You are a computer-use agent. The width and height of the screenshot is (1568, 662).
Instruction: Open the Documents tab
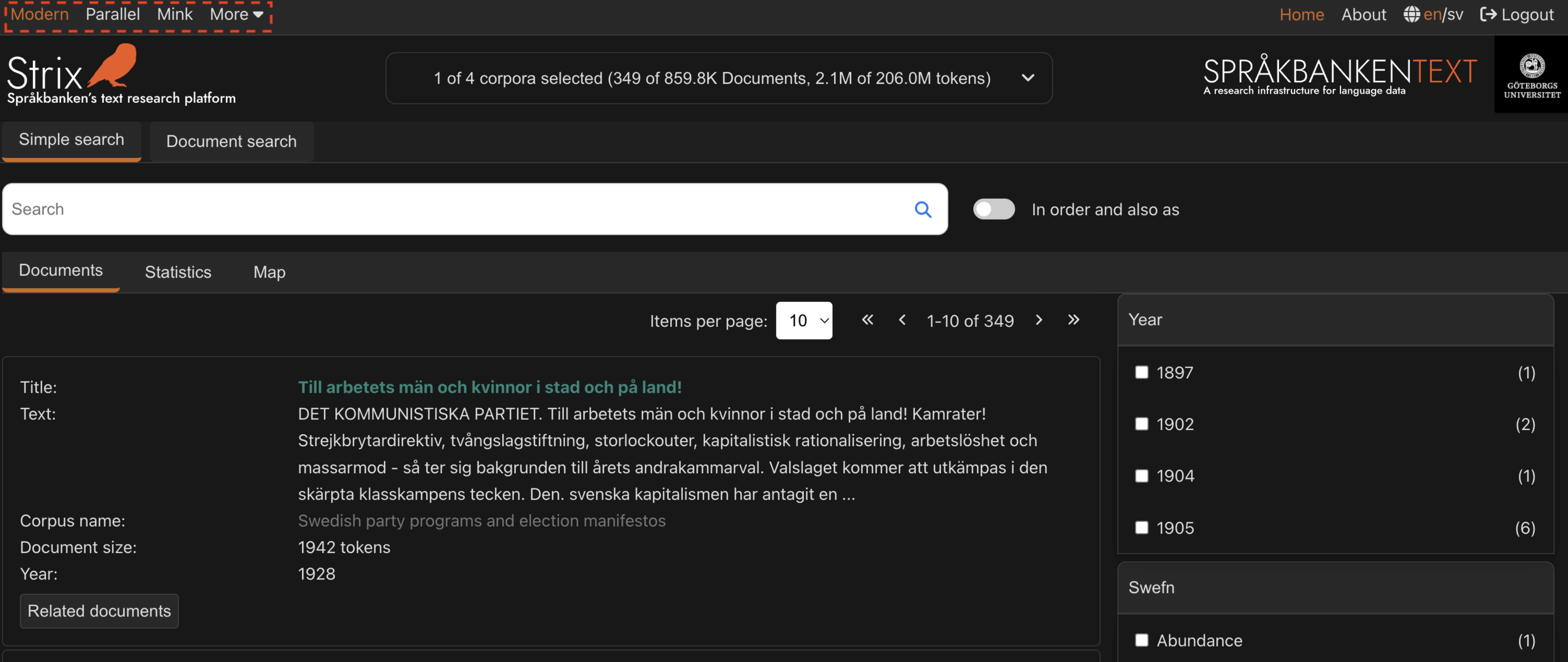(x=61, y=271)
